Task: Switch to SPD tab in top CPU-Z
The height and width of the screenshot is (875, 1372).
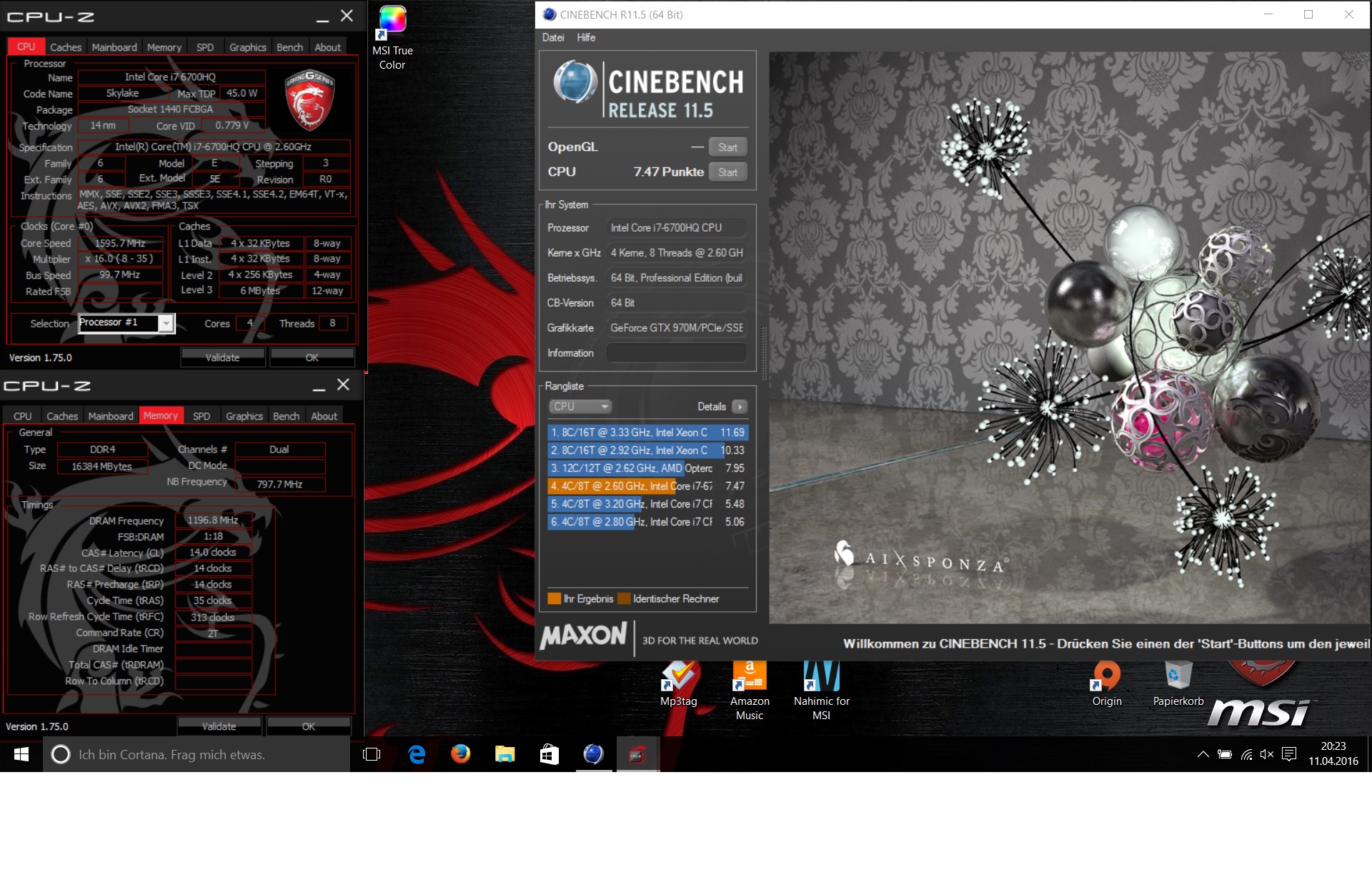Action: [205, 47]
